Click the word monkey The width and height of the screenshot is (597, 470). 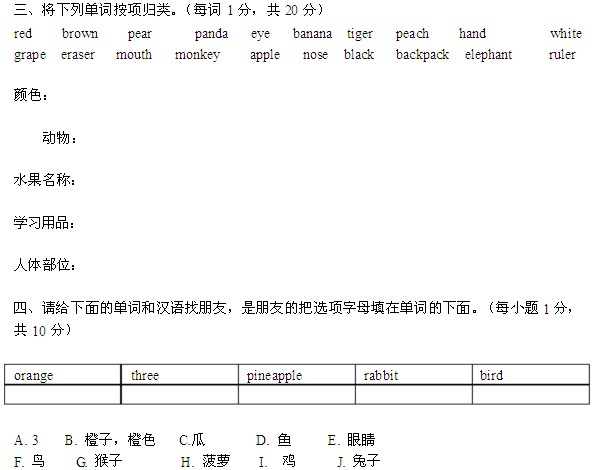(x=197, y=55)
